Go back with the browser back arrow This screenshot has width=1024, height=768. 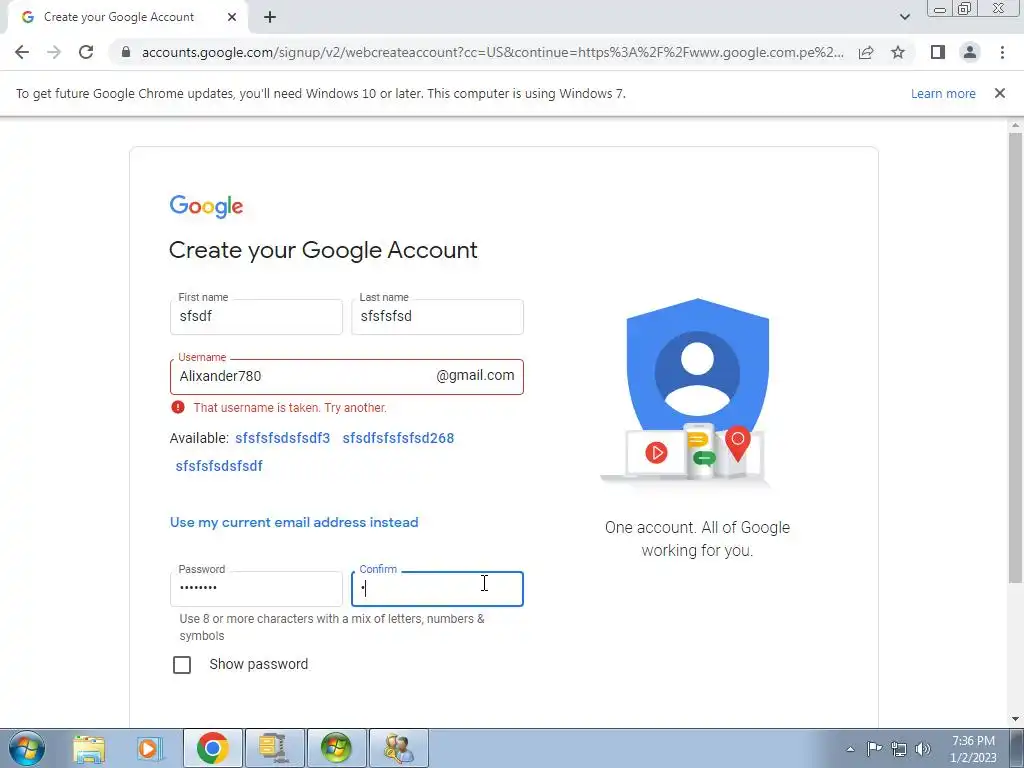22,52
